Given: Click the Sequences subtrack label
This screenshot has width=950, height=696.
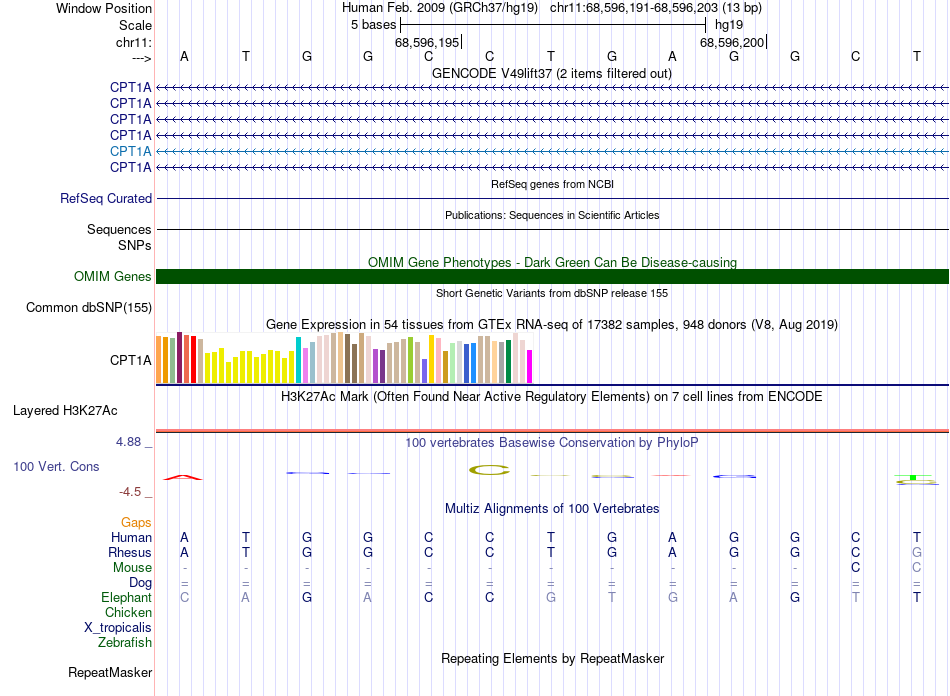Looking at the screenshot, I should [x=119, y=230].
